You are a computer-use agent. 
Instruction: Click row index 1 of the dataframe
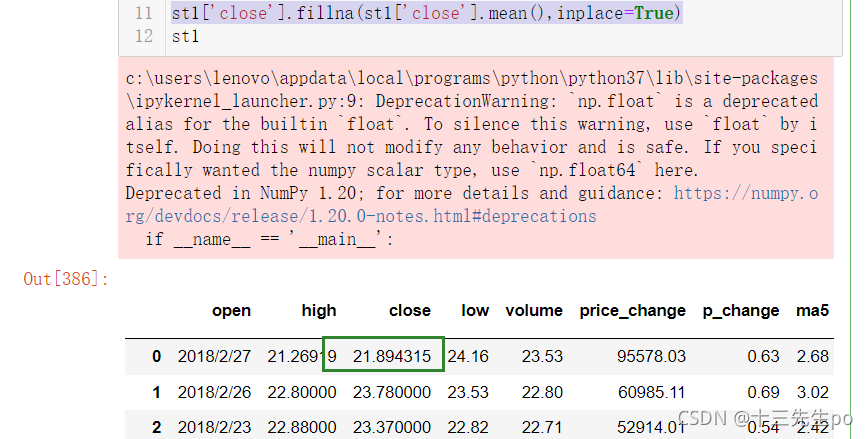157,392
